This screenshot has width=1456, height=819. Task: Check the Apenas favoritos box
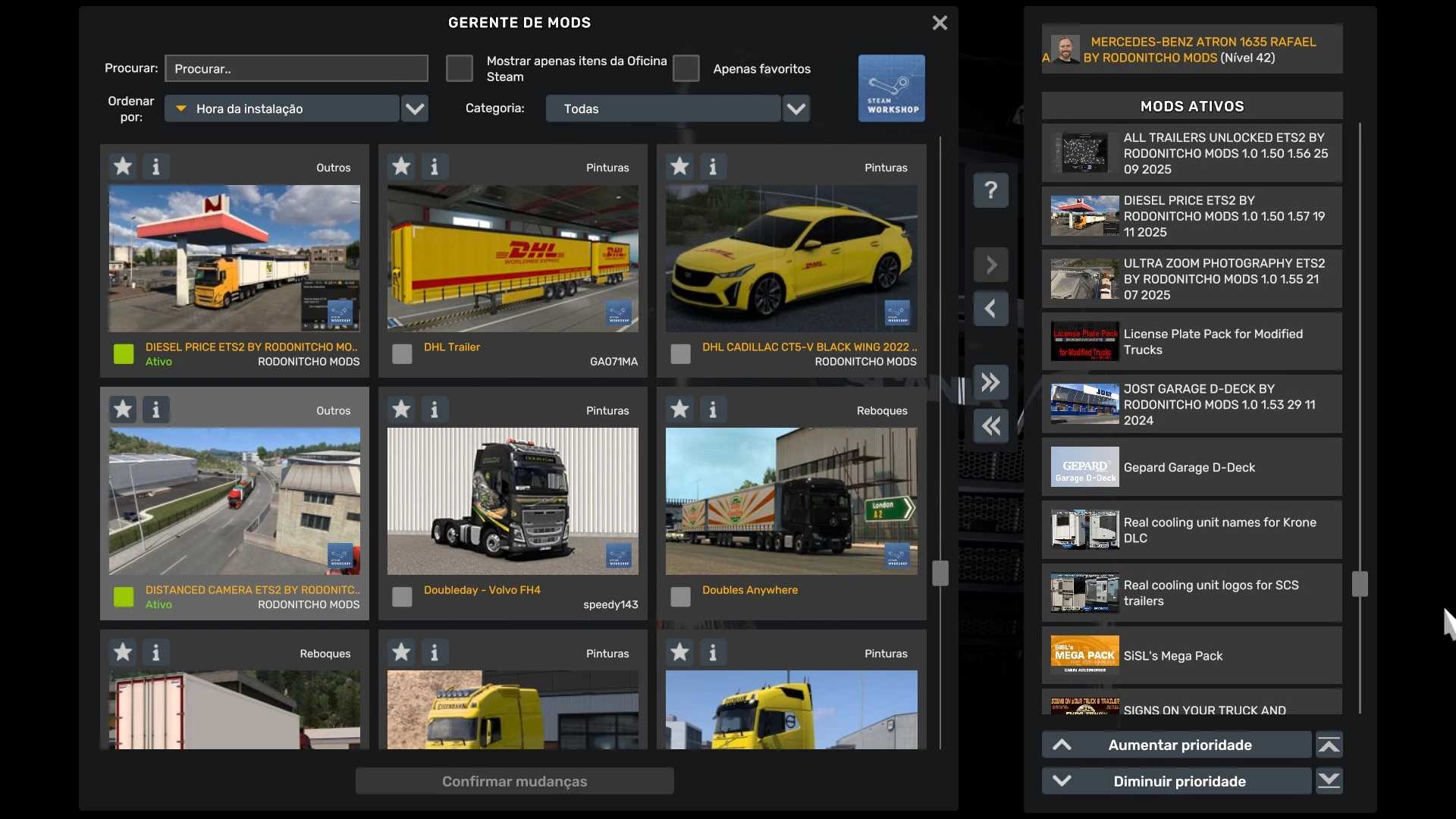[686, 68]
